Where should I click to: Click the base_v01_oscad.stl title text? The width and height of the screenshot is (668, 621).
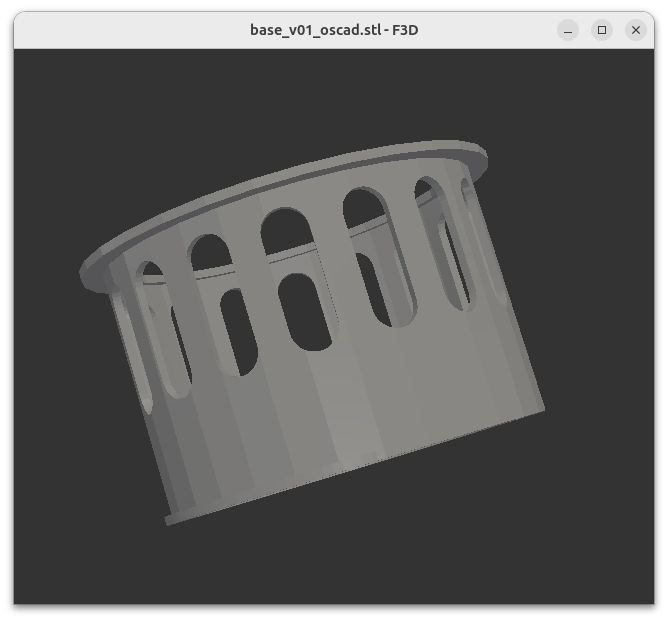pyautogui.click(x=333, y=30)
